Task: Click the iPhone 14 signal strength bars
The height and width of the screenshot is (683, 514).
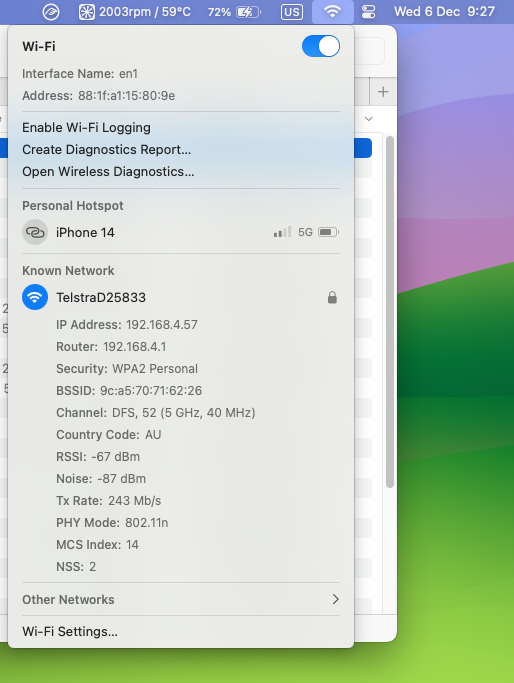Action: pos(282,232)
